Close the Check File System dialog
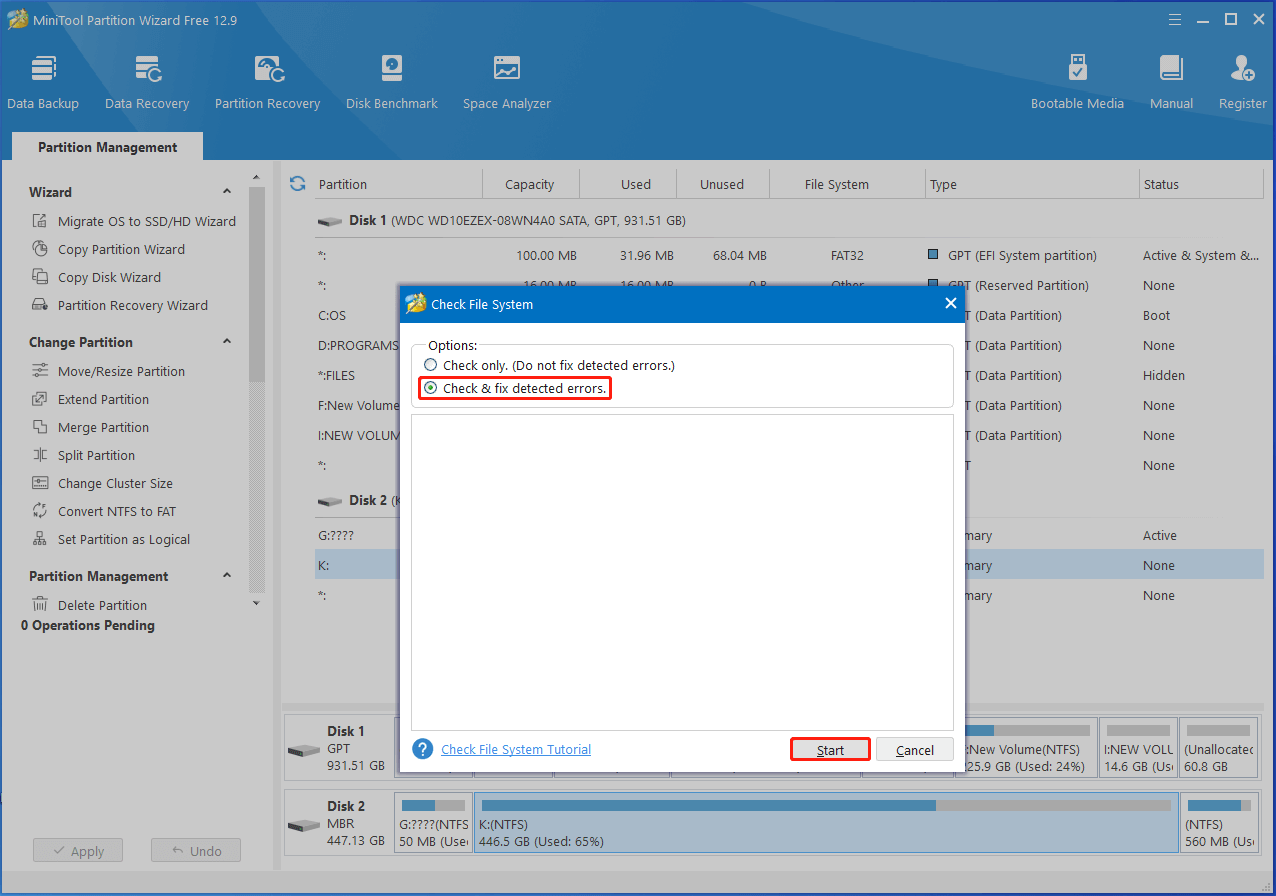Viewport: 1276px width, 896px height. tap(950, 303)
